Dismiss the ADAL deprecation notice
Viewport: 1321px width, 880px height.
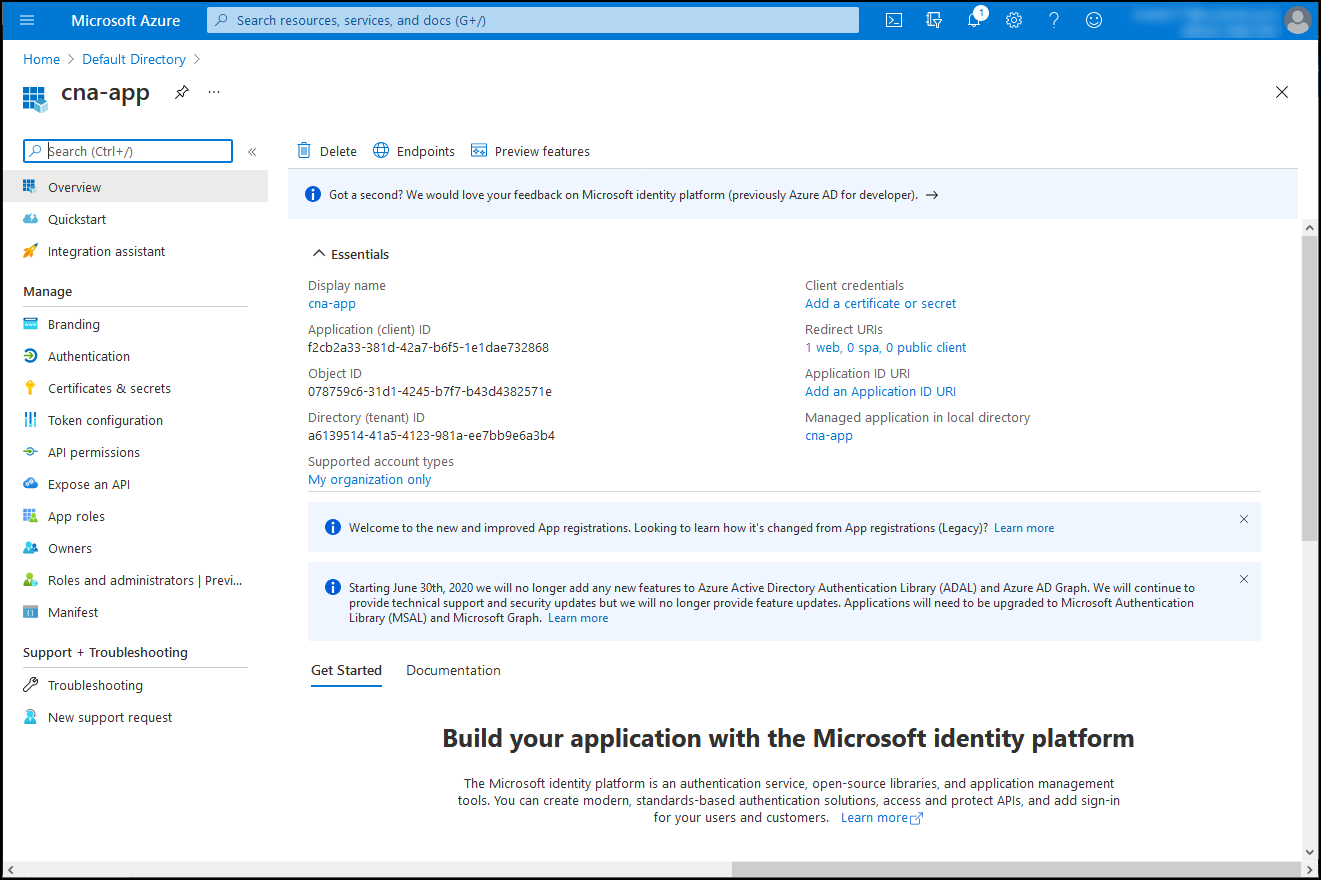(1244, 579)
